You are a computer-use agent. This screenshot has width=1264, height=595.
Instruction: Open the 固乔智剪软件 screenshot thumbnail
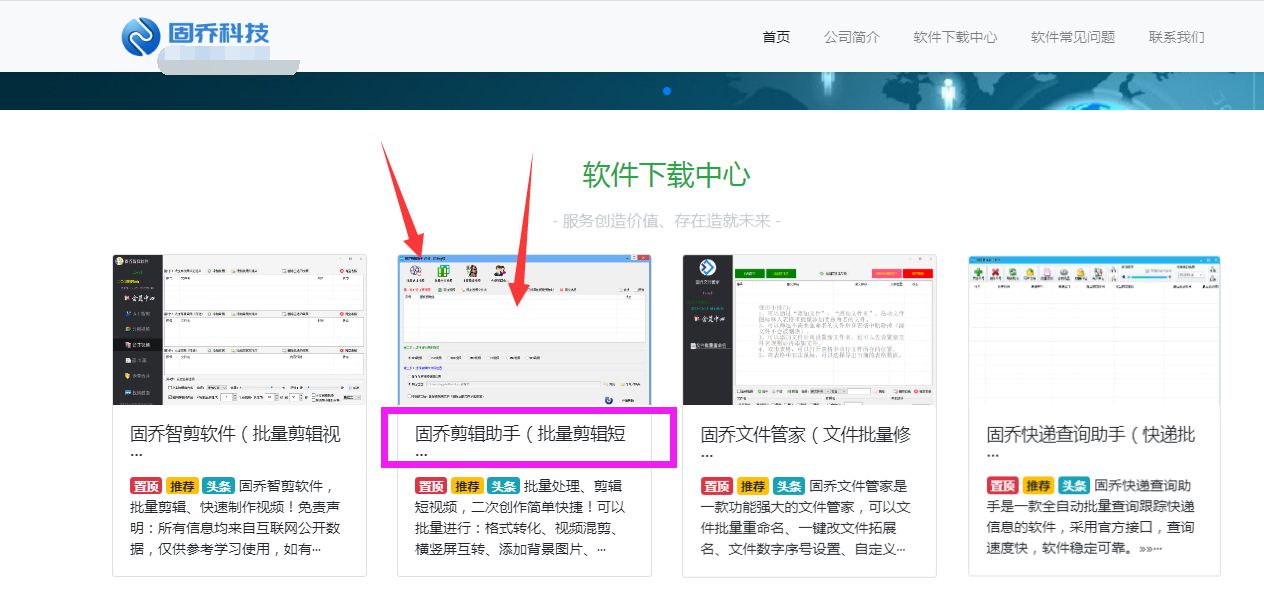tap(239, 329)
